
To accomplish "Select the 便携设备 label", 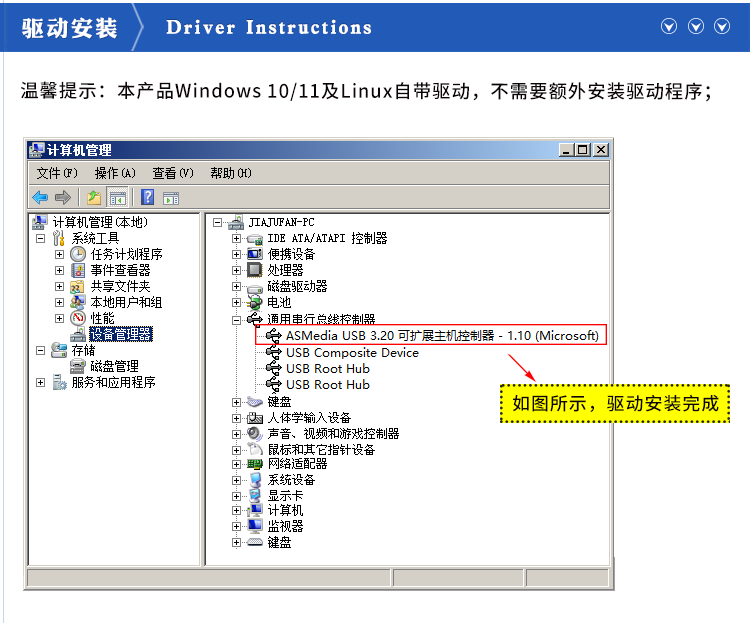I will click(x=291, y=254).
